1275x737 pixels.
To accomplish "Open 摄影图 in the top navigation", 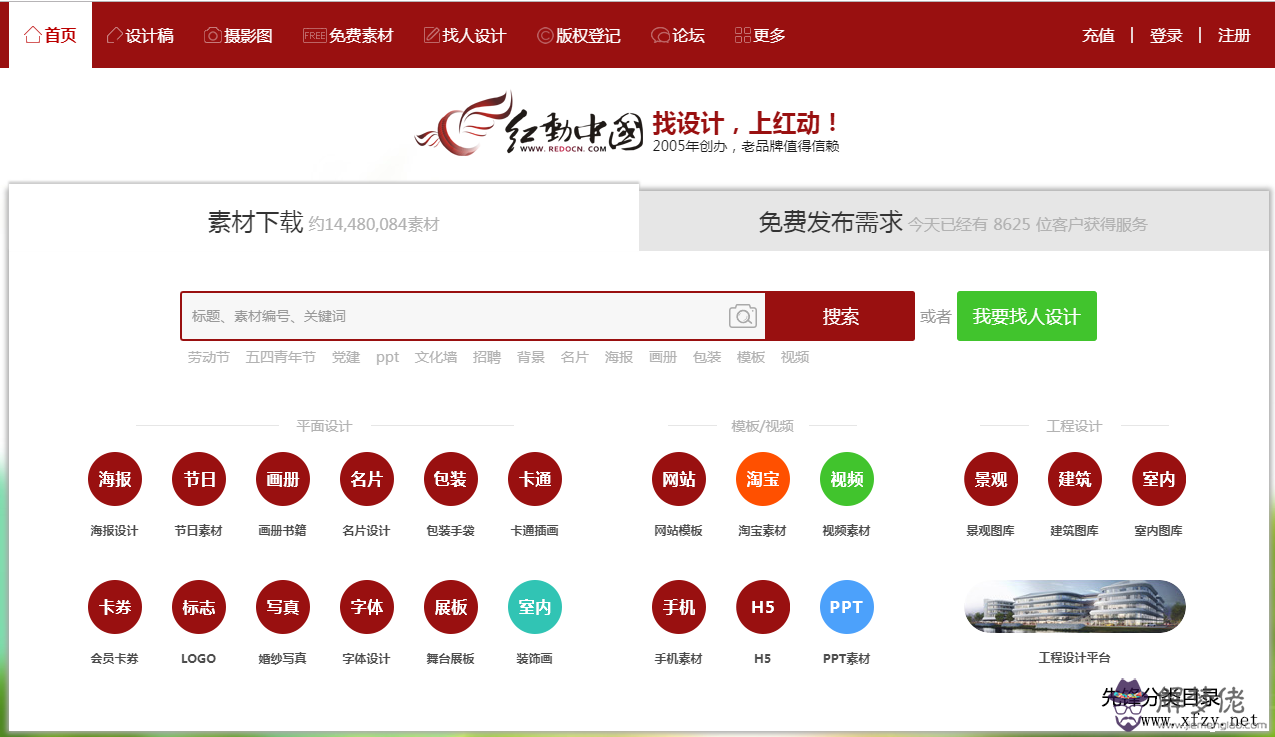I will [238, 35].
